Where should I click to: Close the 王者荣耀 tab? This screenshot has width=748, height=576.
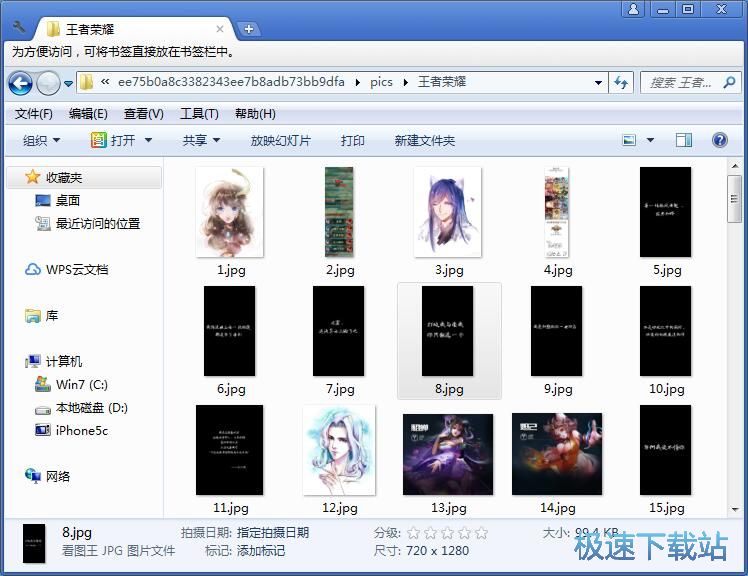click(x=220, y=29)
